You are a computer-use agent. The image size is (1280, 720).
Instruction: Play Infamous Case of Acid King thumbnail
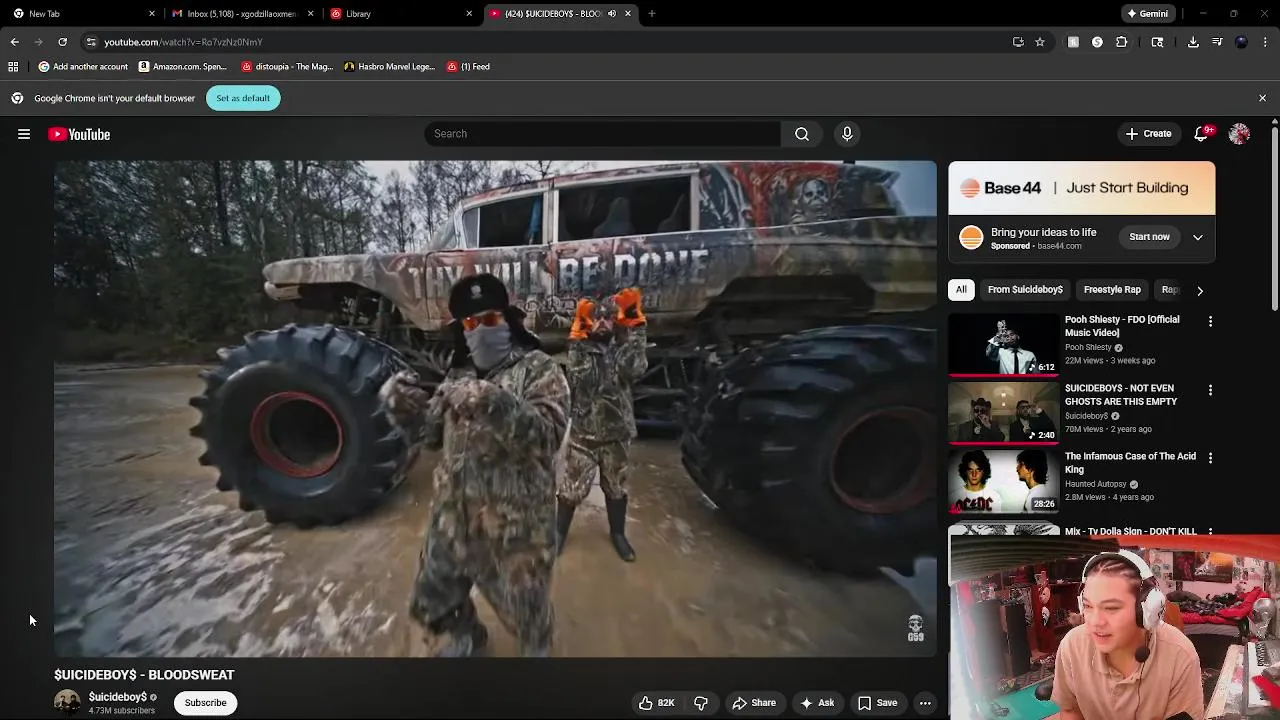click(1003, 481)
